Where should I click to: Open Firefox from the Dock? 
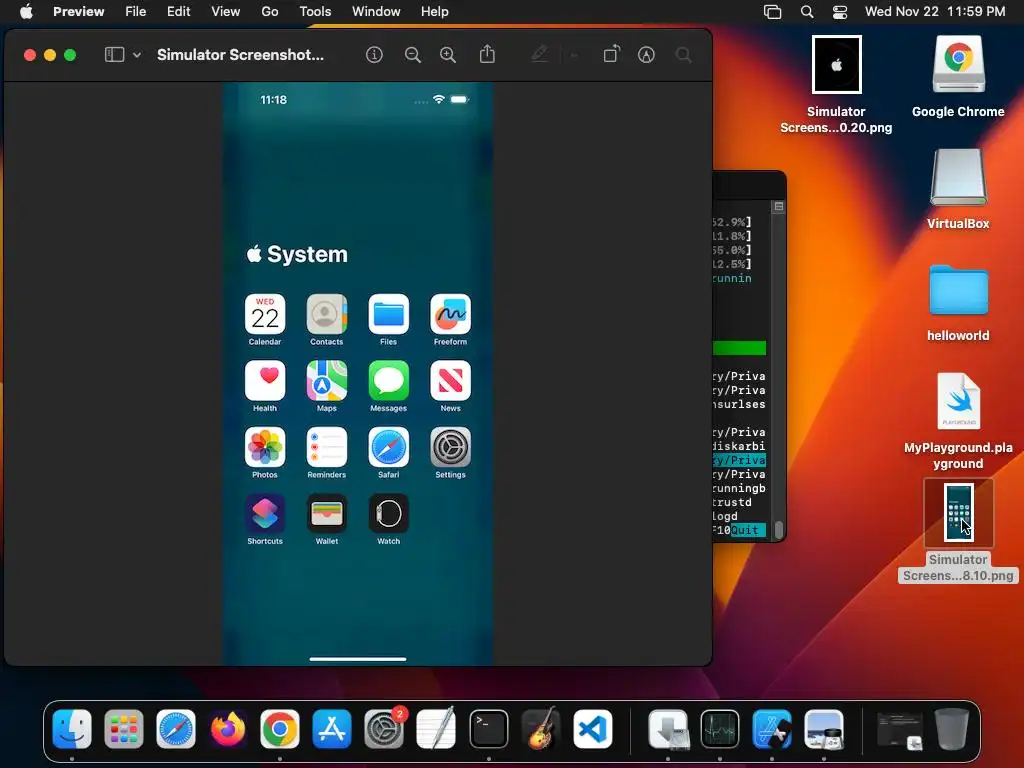pyautogui.click(x=228, y=728)
